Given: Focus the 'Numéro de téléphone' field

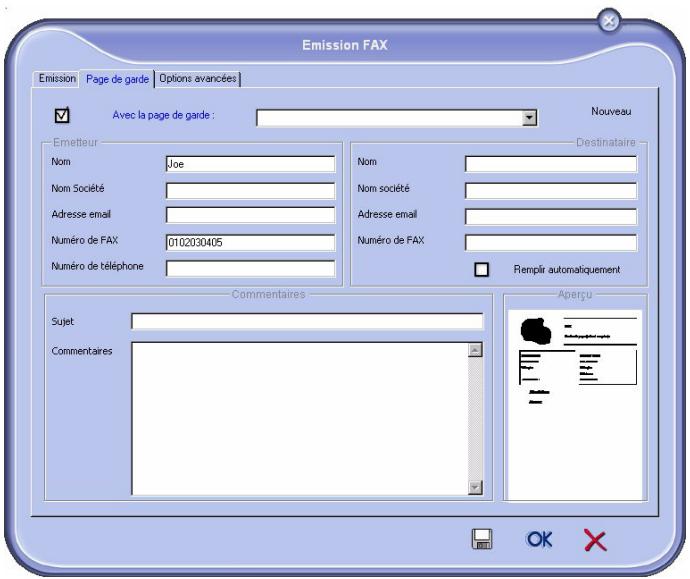Looking at the screenshot, I should (250, 268).
